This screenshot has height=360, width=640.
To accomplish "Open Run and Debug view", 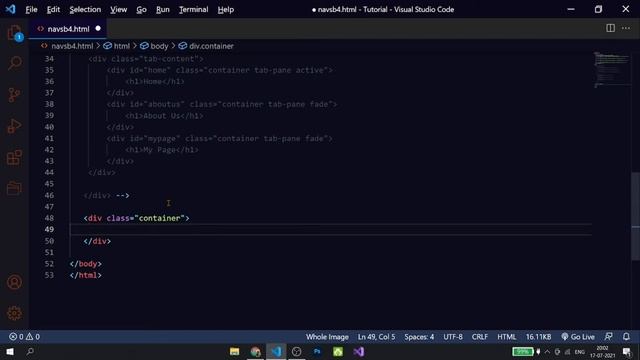I will tap(14, 126).
